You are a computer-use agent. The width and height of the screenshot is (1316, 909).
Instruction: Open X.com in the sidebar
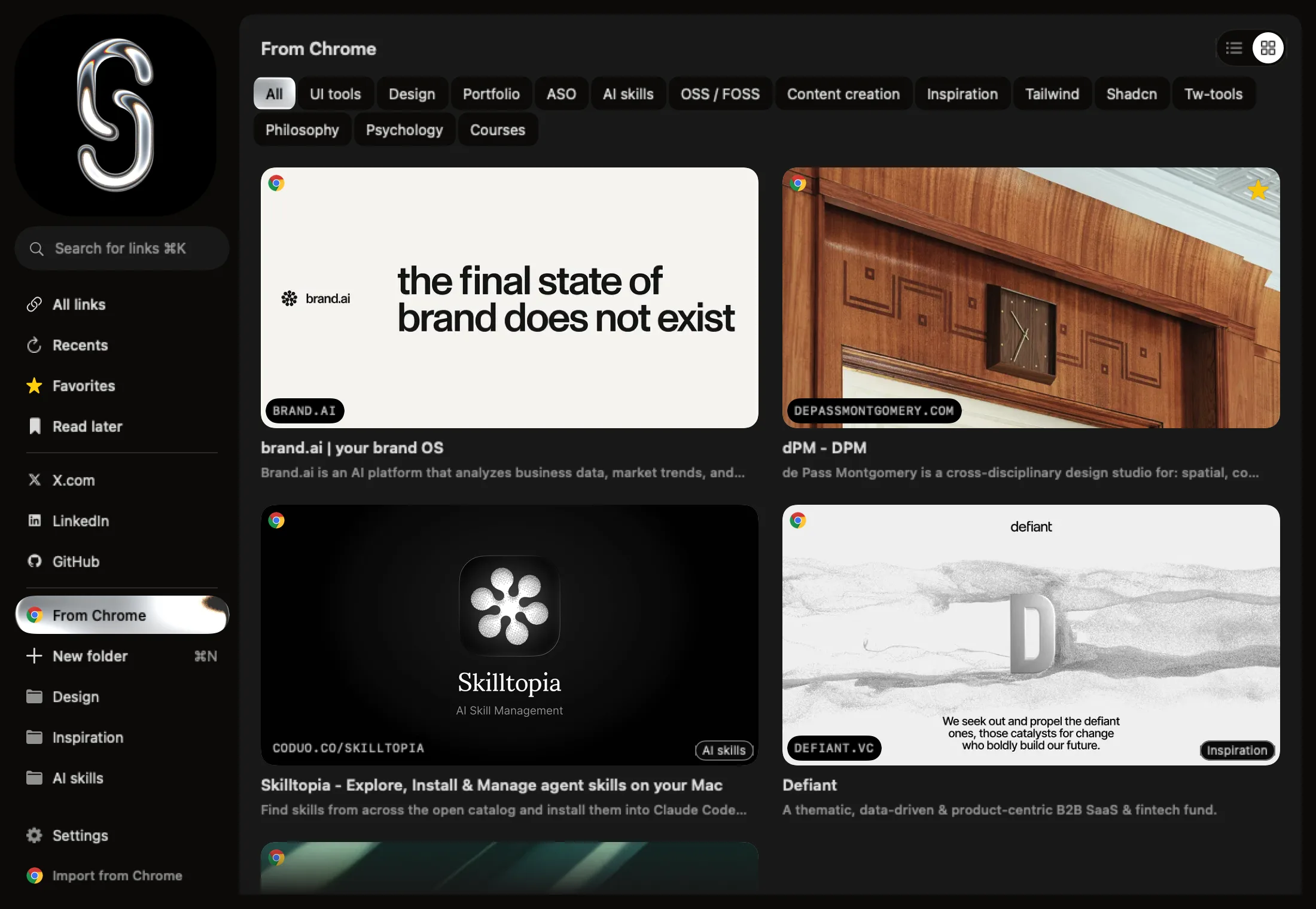coord(122,480)
